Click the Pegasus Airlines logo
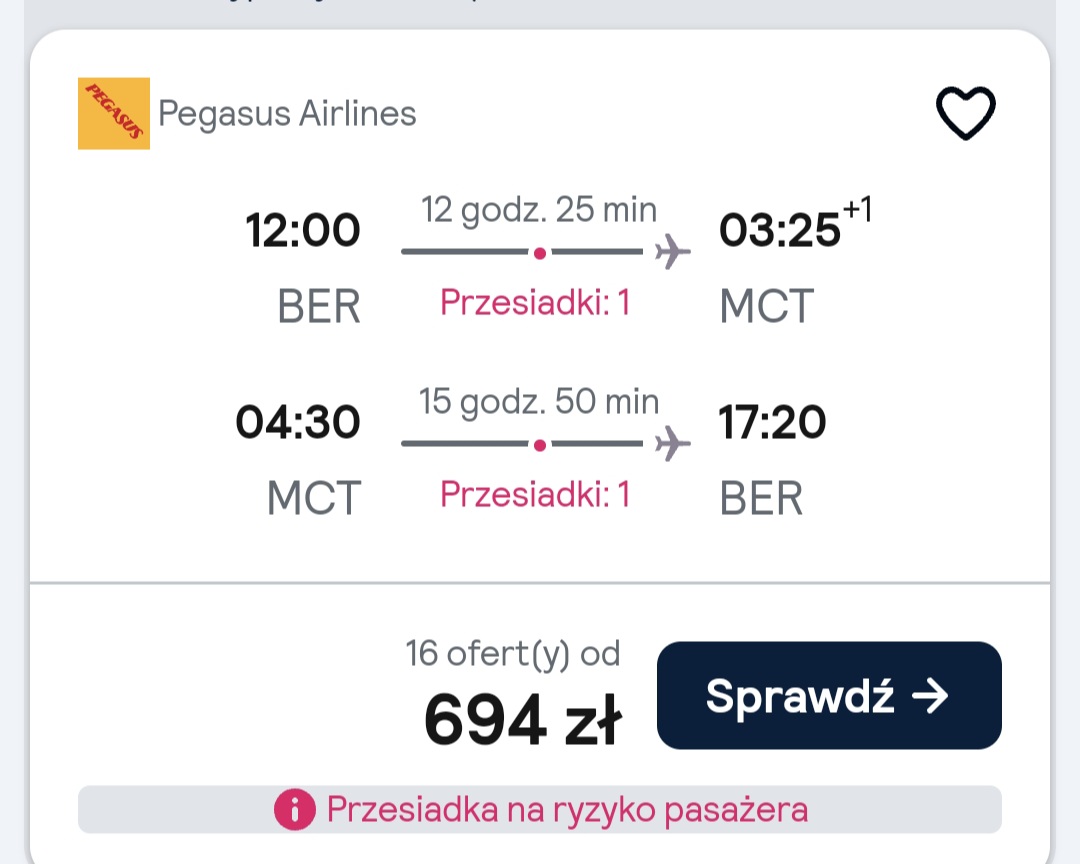This screenshot has width=1080, height=864. (x=114, y=114)
